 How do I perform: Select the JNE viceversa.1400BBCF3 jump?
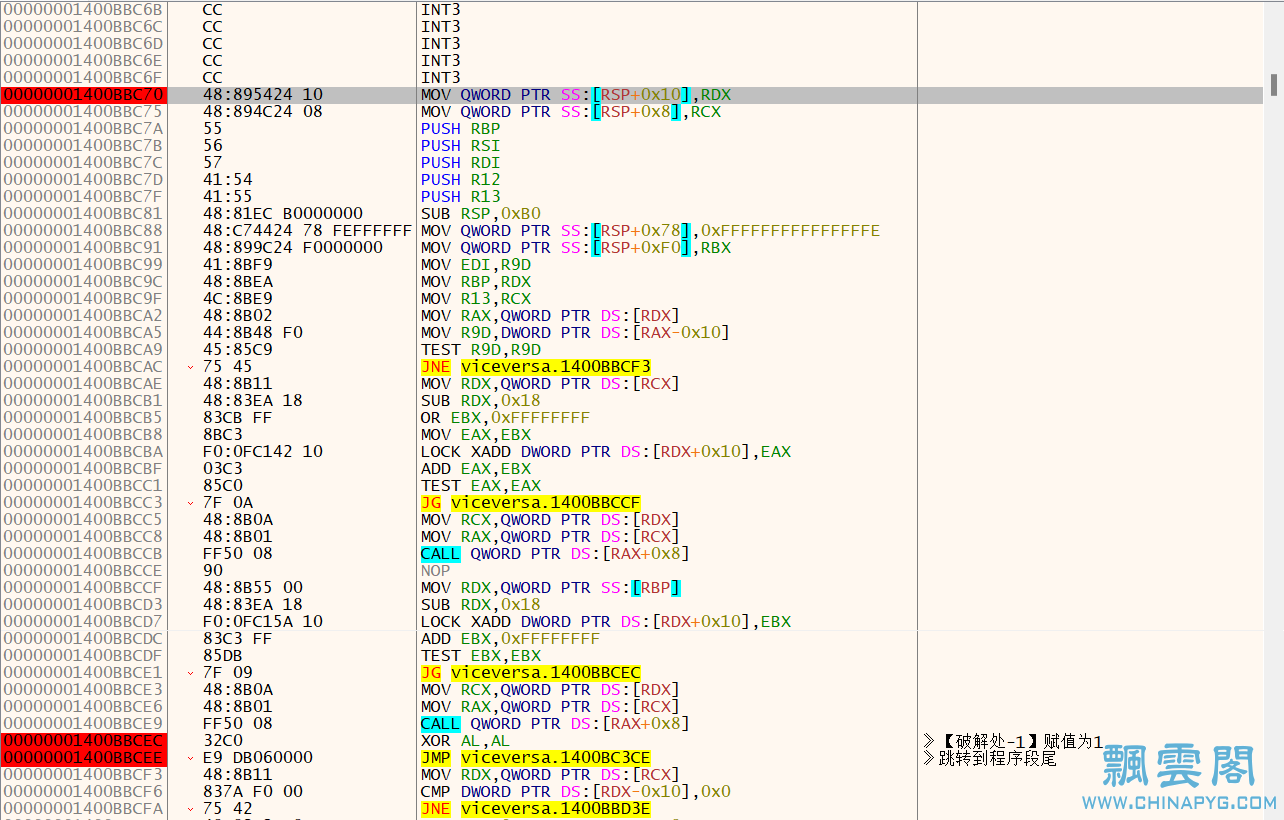click(536, 367)
